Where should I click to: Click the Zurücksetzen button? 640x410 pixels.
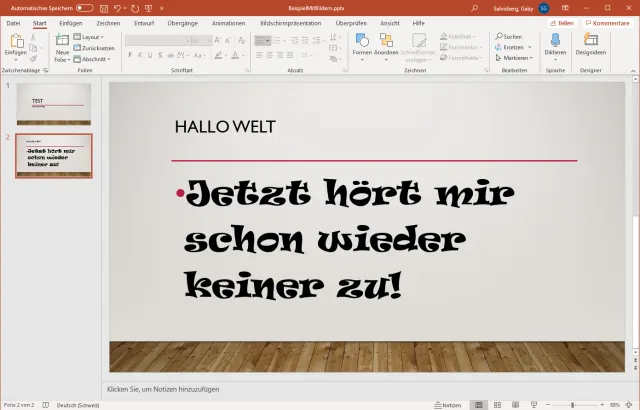(x=94, y=48)
